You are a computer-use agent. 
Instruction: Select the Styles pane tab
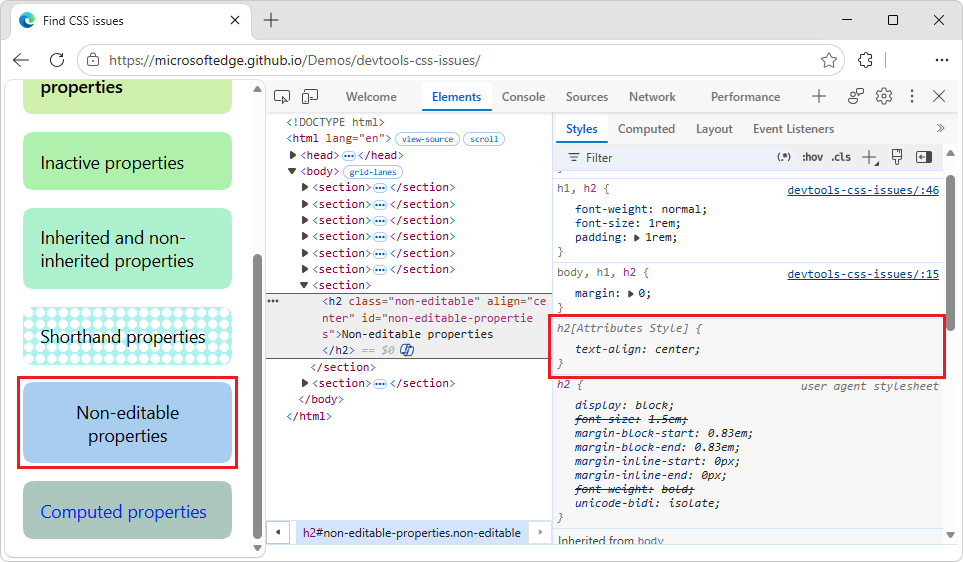(x=581, y=129)
